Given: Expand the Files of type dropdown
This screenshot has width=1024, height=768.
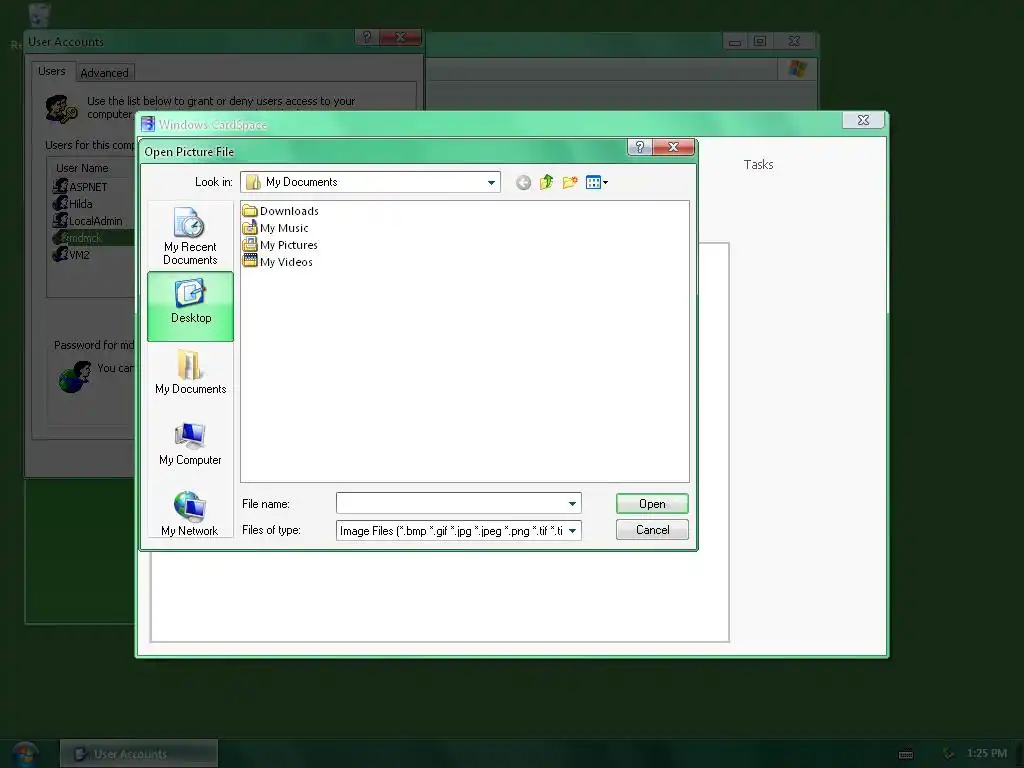Looking at the screenshot, I should pos(572,530).
